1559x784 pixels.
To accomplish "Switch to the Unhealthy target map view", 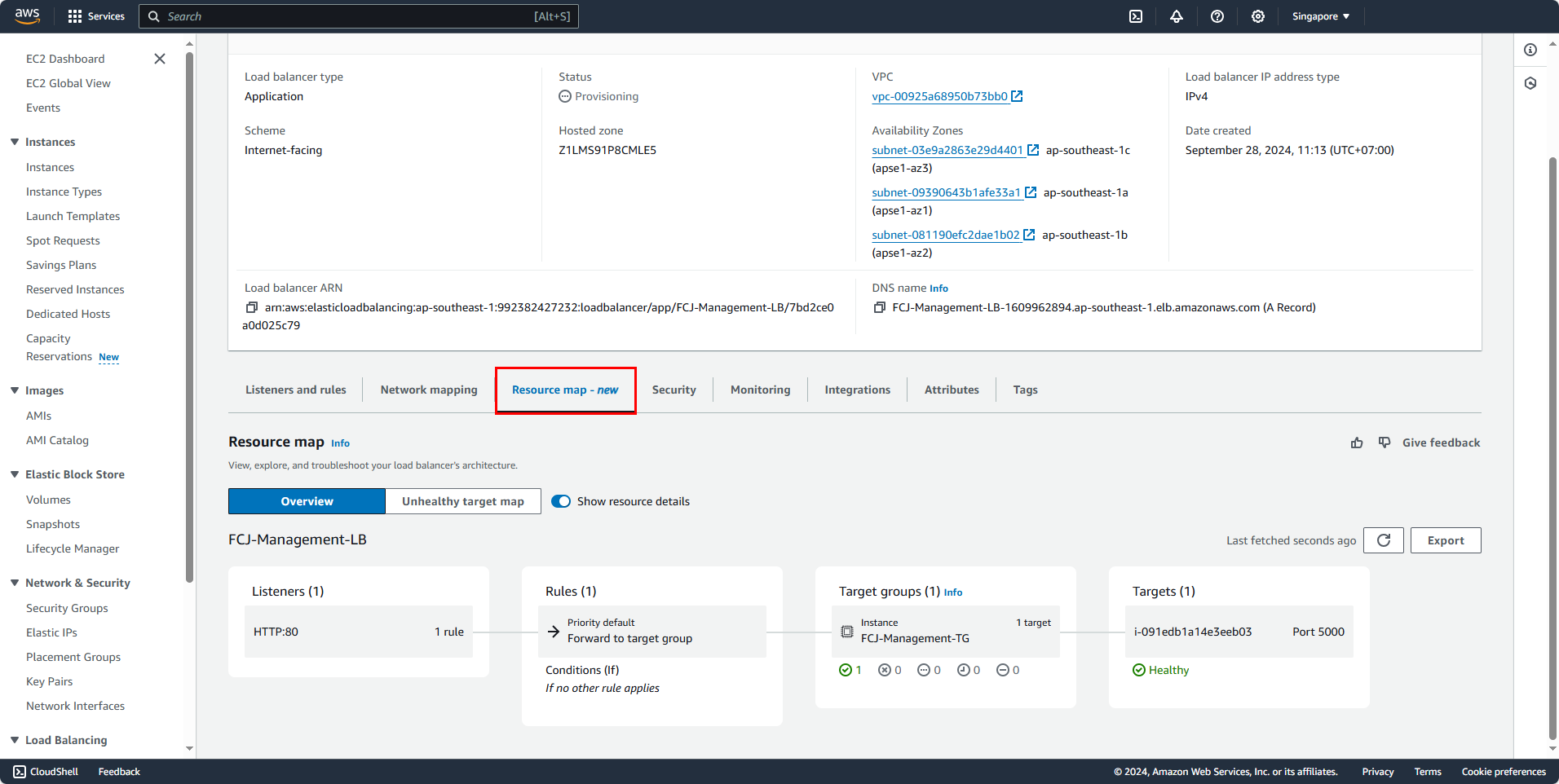I will [462, 500].
